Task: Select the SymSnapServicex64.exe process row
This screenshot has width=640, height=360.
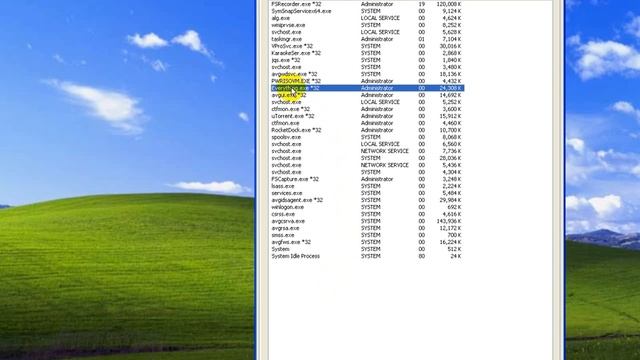Action: tap(367, 11)
